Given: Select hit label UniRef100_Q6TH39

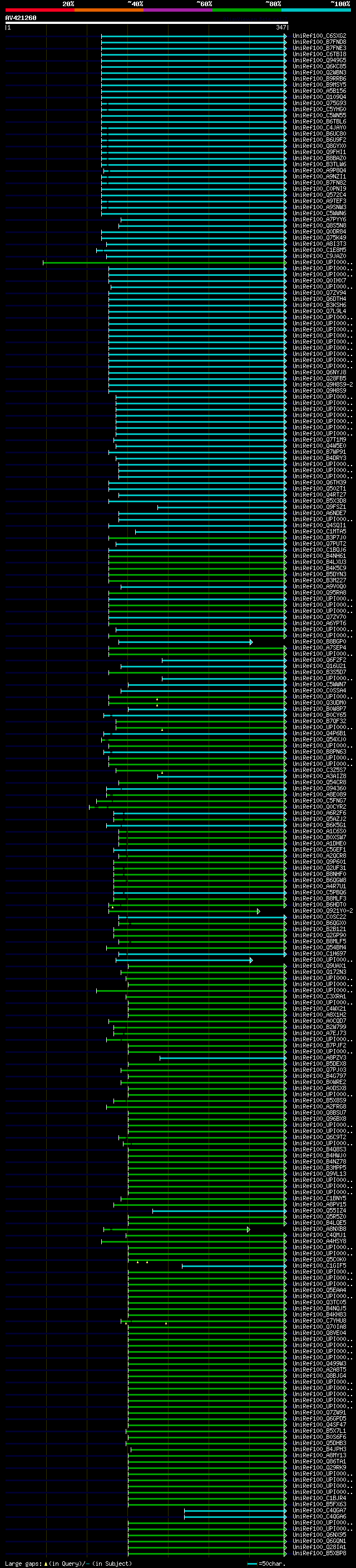Looking at the screenshot, I should click(x=319, y=483).
